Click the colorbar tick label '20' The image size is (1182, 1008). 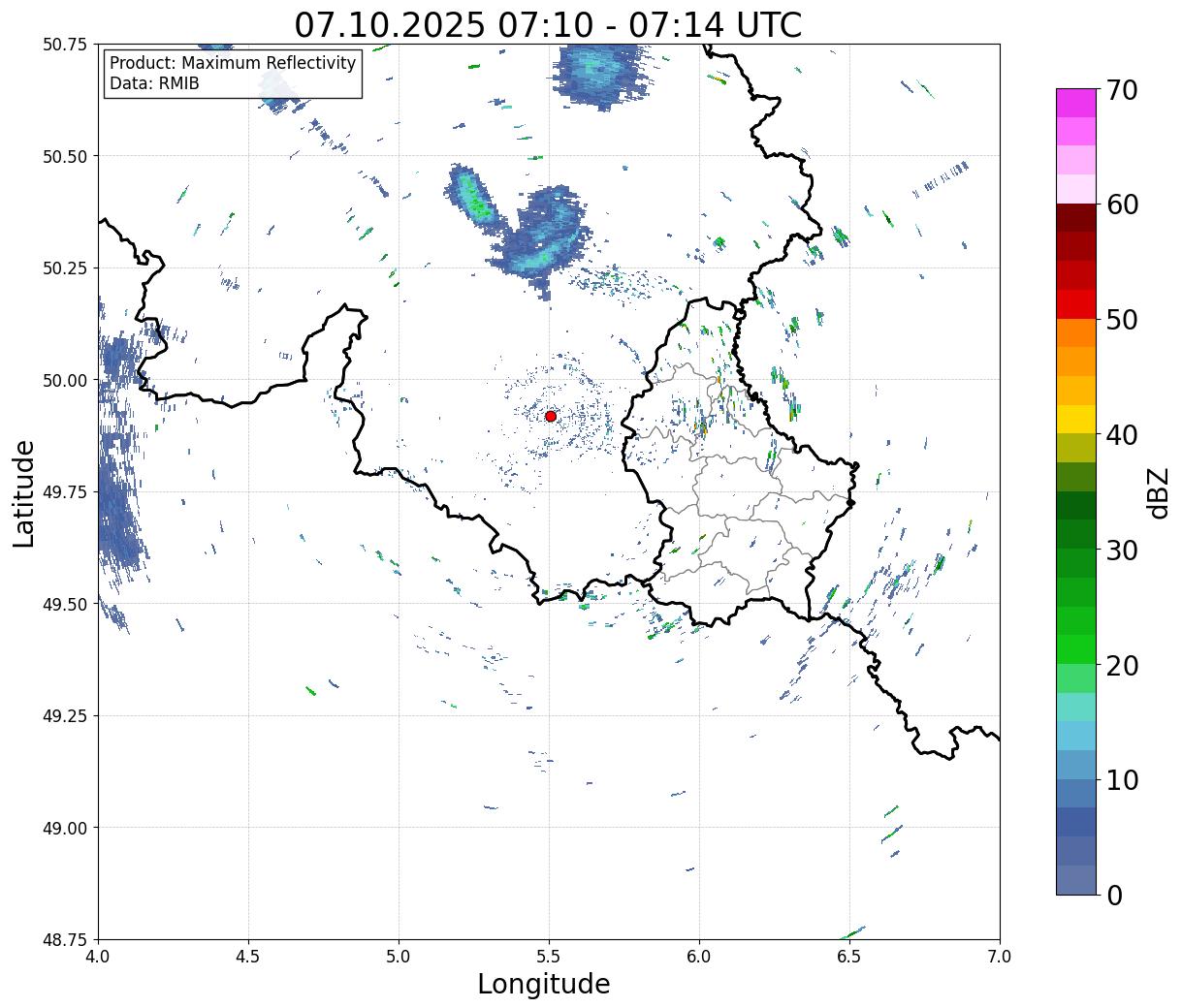tap(1121, 665)
